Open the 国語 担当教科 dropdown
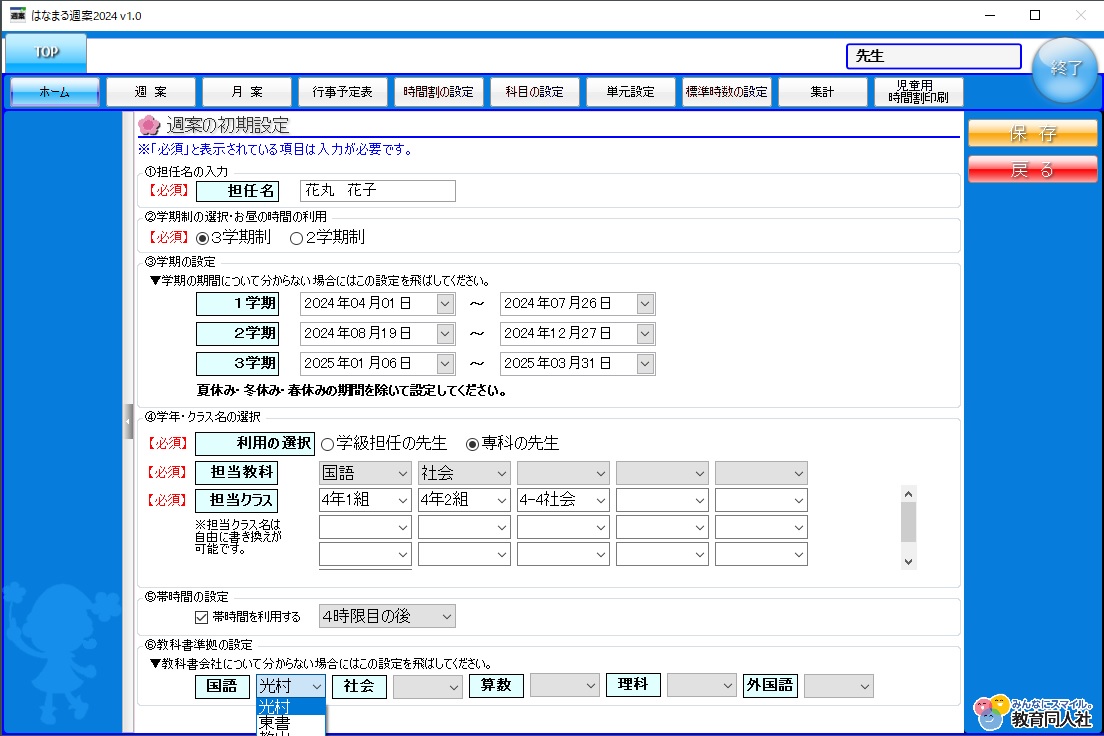Image resolution: width=1104 pixels, height=736 pixels. click(365, 473)
